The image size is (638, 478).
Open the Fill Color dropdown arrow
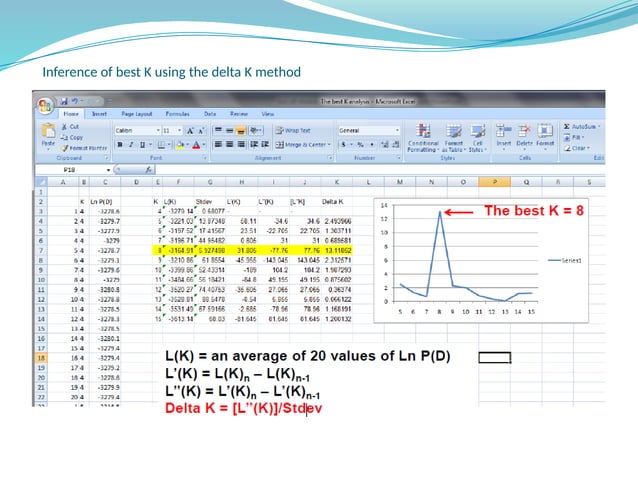pos(188,144)
